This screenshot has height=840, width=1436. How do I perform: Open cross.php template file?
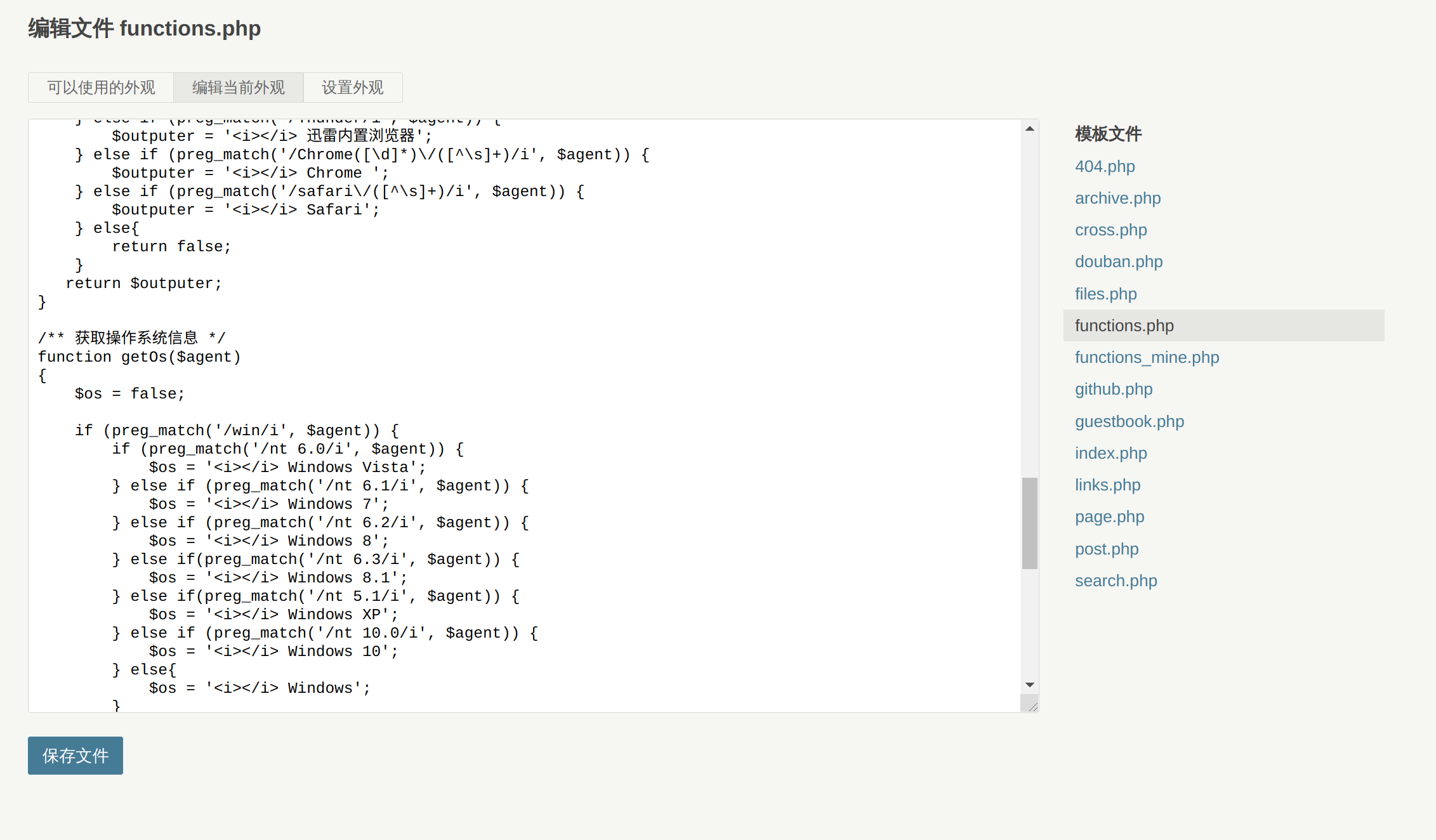point(1110,230)
